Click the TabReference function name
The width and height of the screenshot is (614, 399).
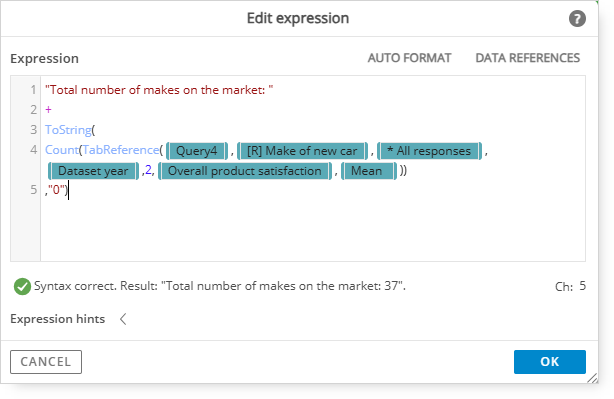[x=121, y=150]
